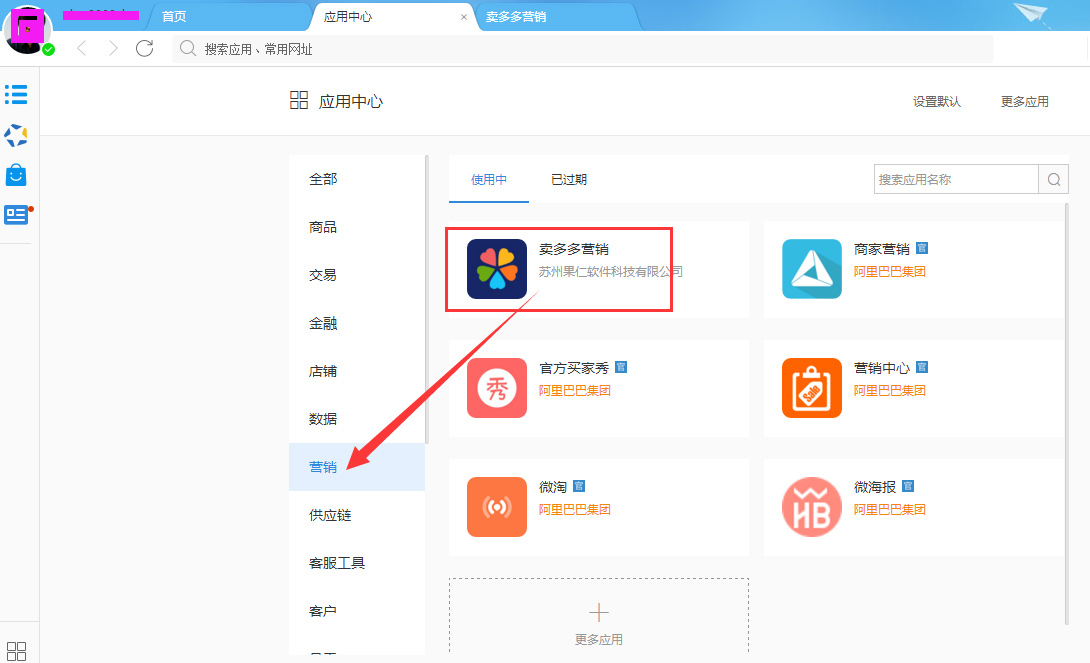The width and height of the screenshot is (1090, 663).
Task: Refresh the page with reload icon
Action: tap(145, 48)
